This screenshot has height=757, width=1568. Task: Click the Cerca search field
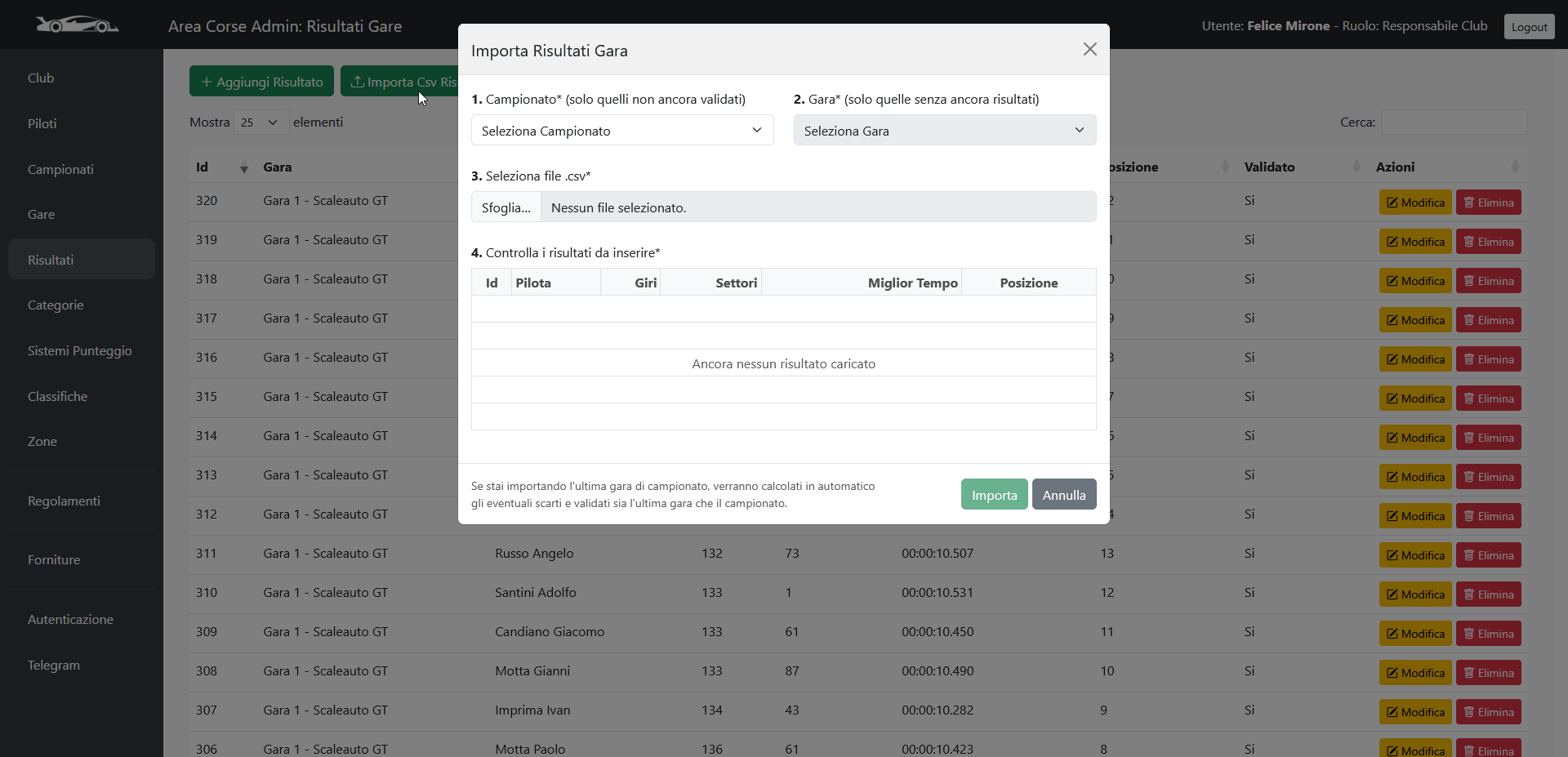coord(1453,122)
